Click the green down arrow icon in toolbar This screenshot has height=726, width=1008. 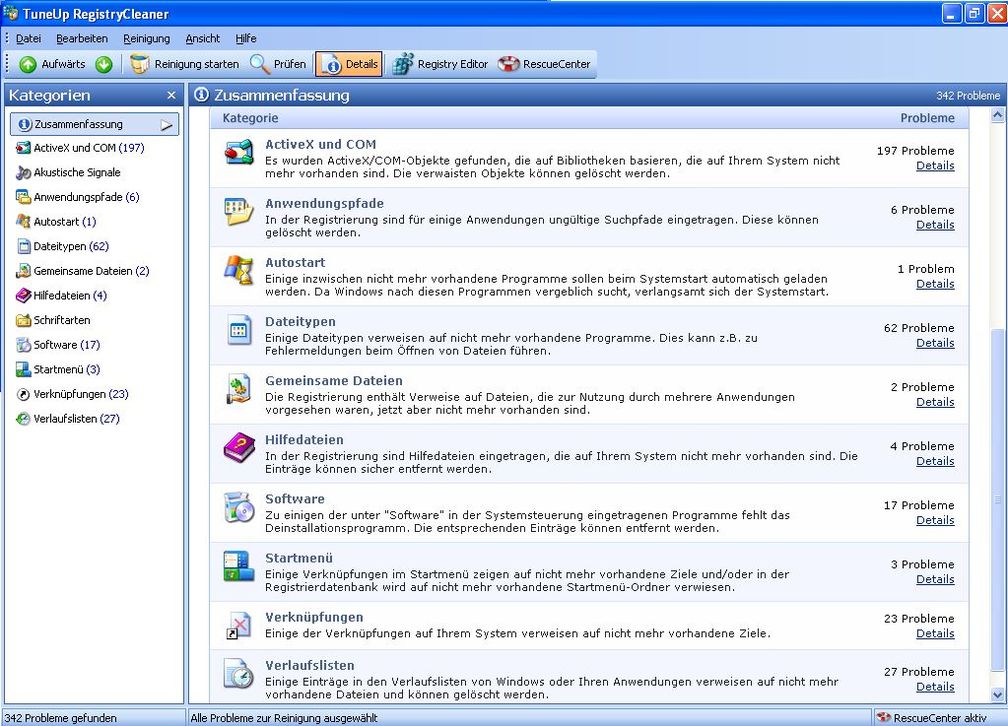tap(104, 64)
